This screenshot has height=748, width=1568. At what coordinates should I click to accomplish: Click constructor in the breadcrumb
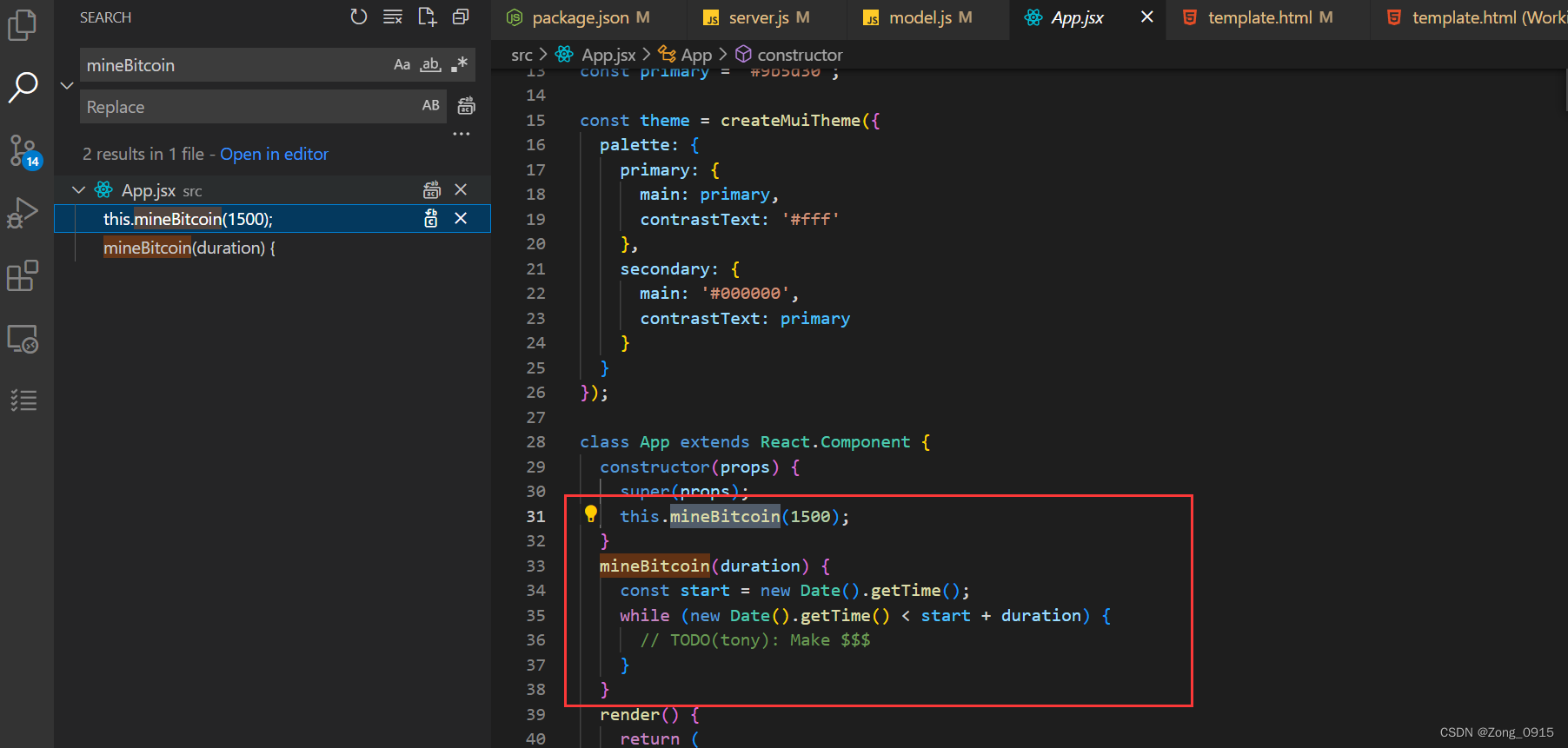pyautogui.click(x=800, y=55)
